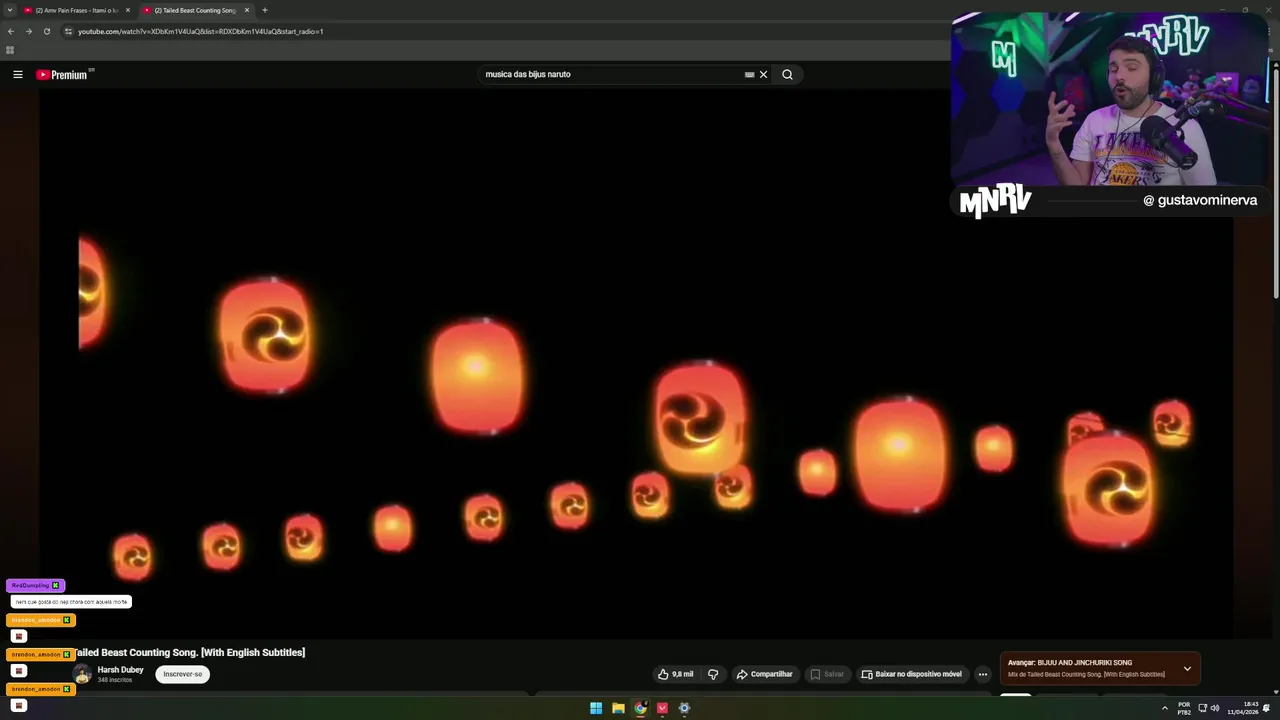
Task: Click the page vertical scrollbar
Action: 1276,180
